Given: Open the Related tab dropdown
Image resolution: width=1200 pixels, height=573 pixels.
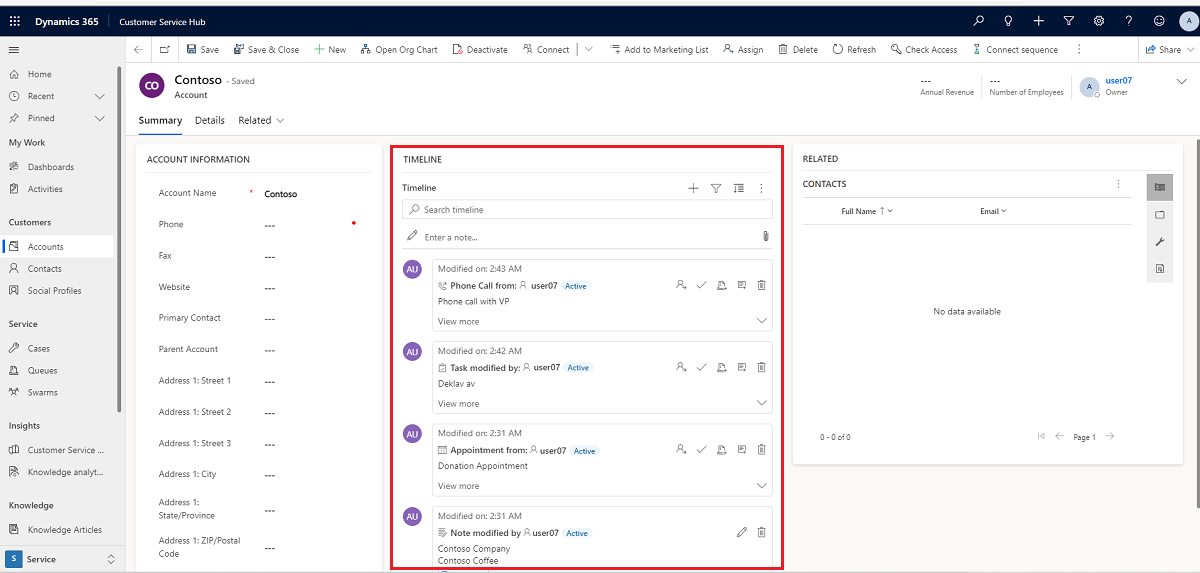Looking at the screenshot, I should point(261,120).
